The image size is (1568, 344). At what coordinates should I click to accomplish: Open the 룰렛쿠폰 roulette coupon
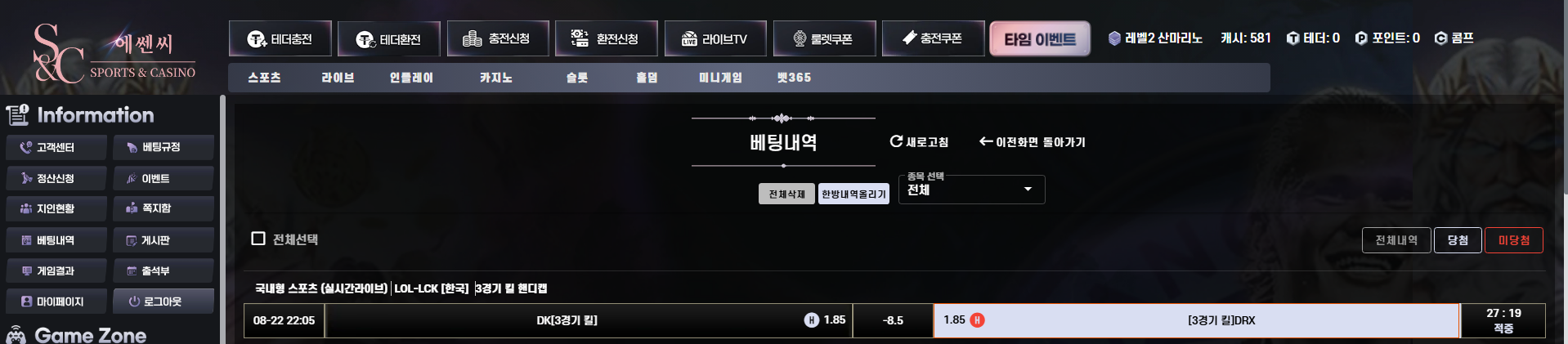(824, 38)
